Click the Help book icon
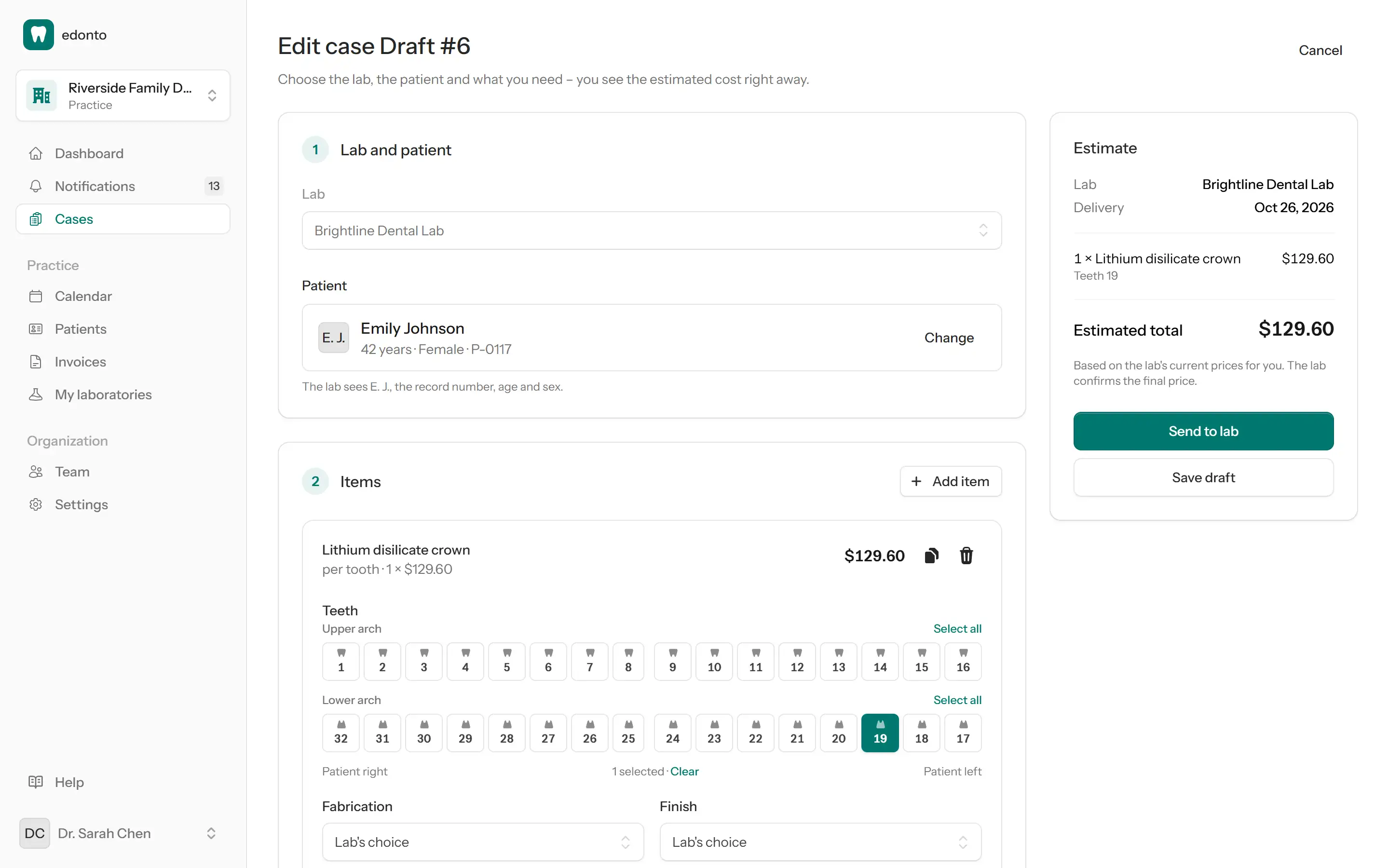The image size is (1389, 868). pos(36,782)
